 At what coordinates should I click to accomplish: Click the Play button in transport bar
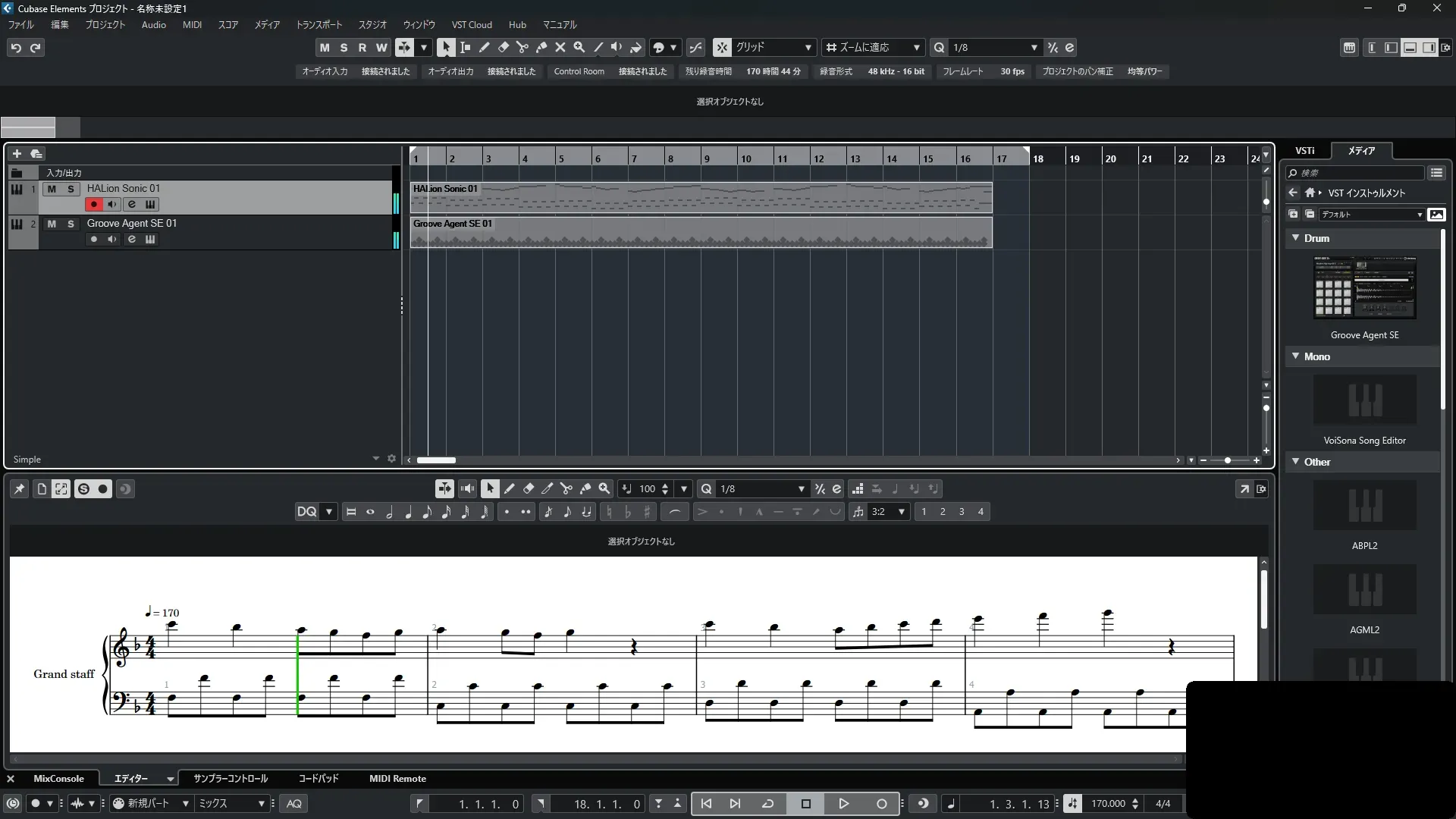(x=843, y=804)
